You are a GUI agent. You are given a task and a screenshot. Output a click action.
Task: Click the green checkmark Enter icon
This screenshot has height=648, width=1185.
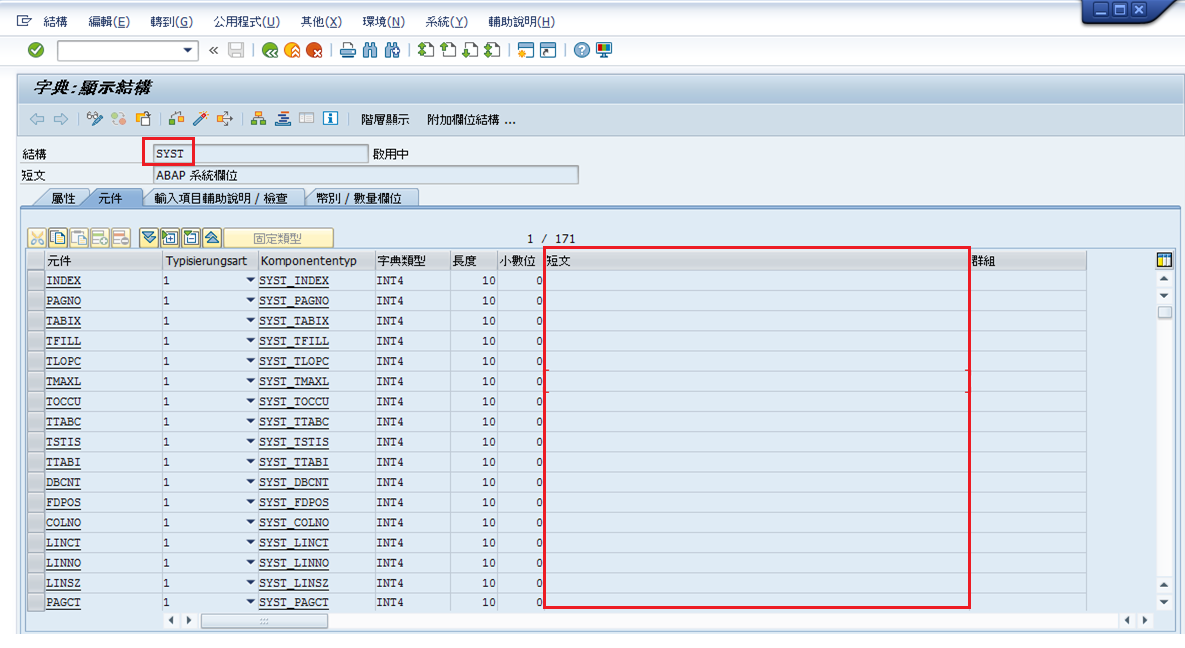pyautogui.click(x=36, y=50)
